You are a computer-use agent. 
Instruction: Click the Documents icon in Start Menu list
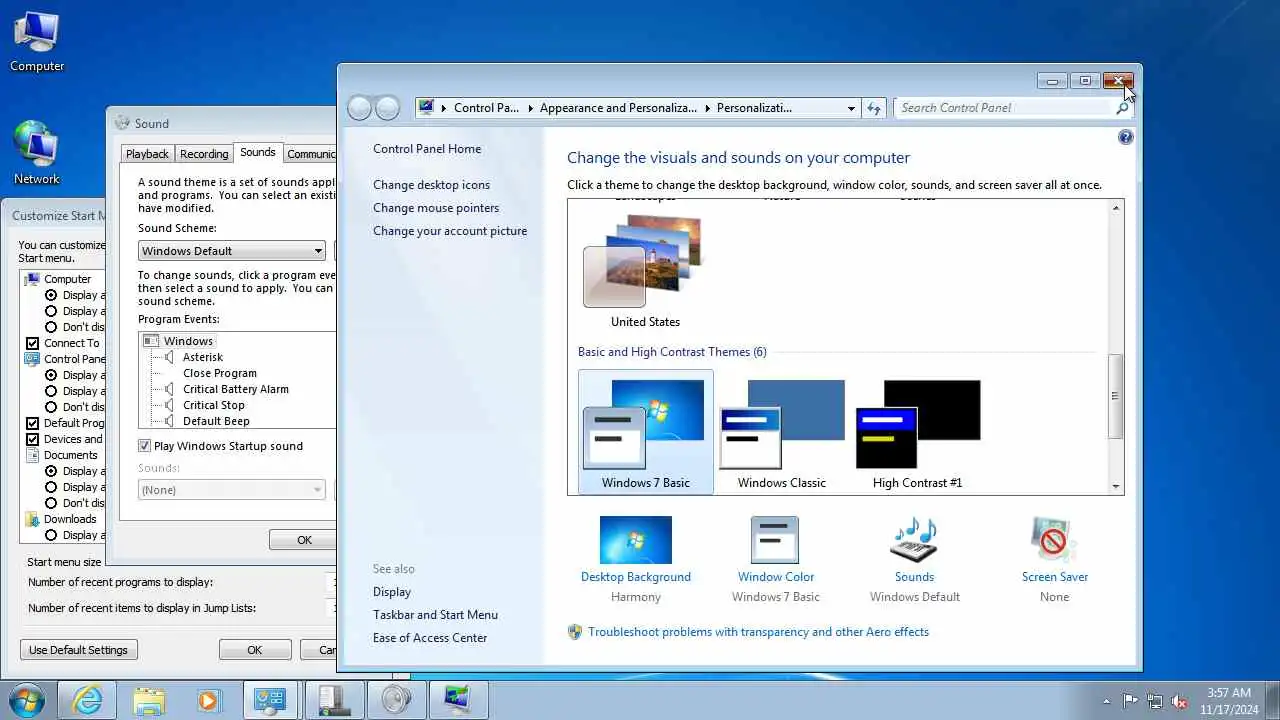(x=32, y=455)
